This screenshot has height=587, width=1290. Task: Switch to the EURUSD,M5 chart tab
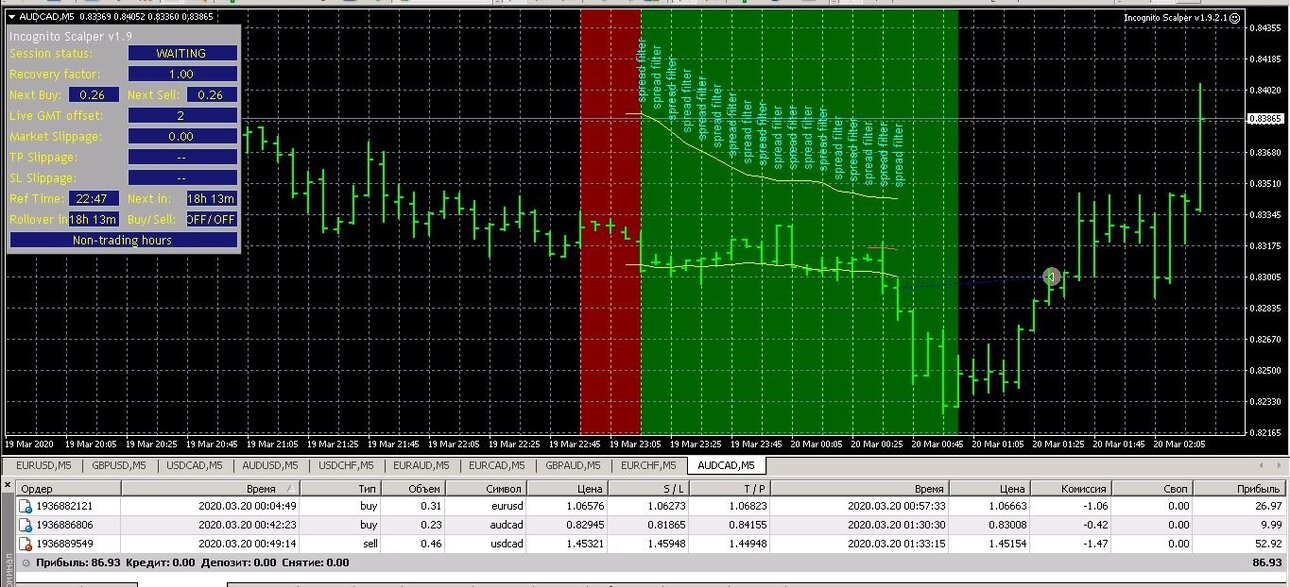tap(43, 465)
